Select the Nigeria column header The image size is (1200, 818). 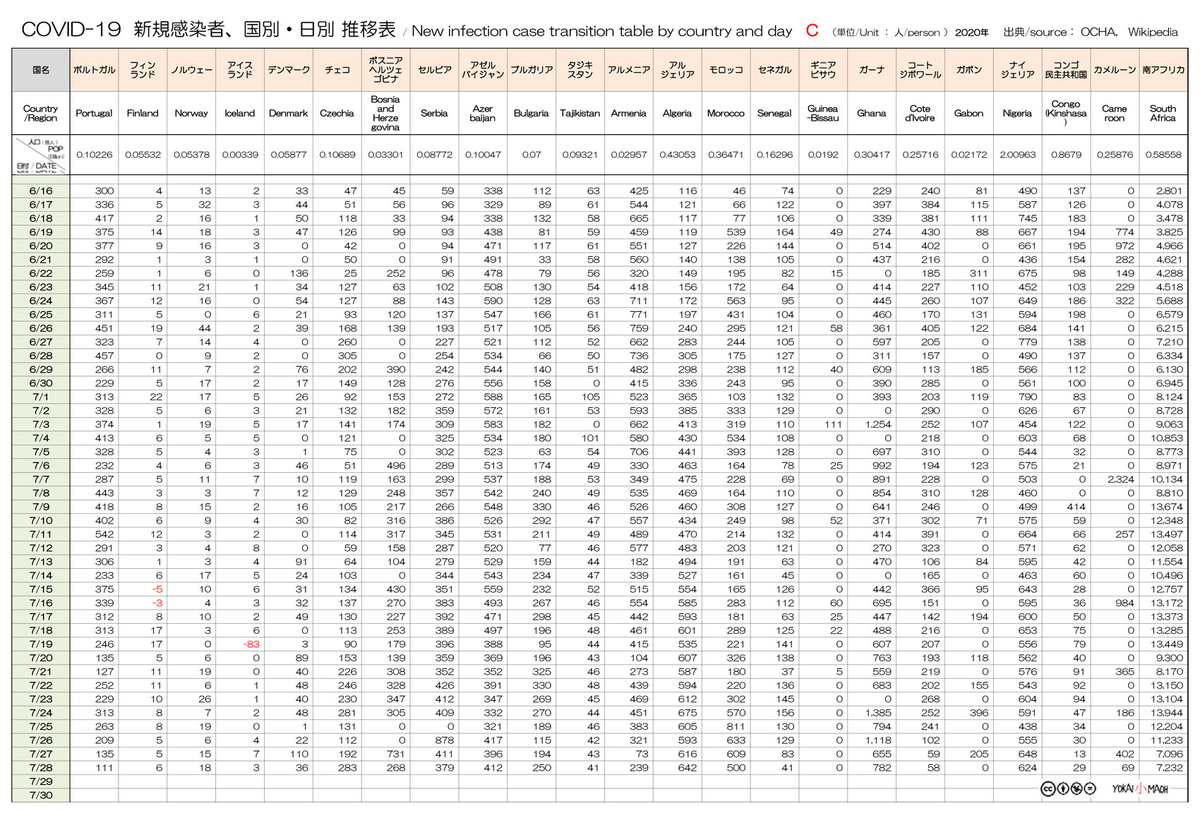point(1017,113)
